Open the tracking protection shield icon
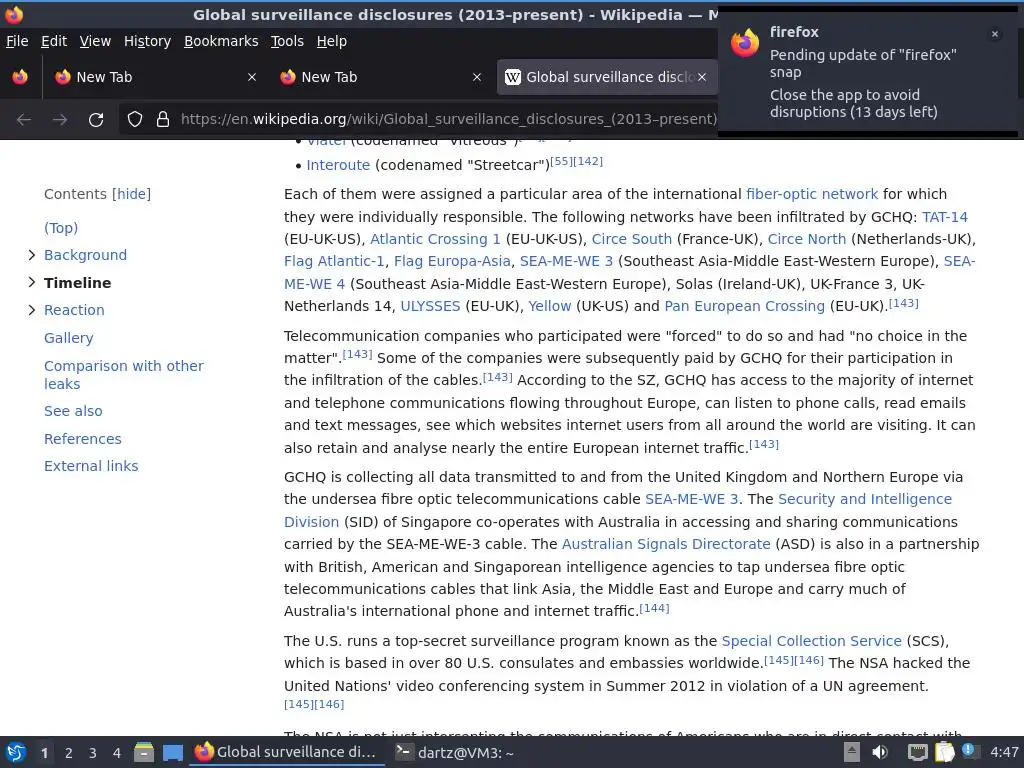This screenshot has height=768, width=1024. (135, 119)
